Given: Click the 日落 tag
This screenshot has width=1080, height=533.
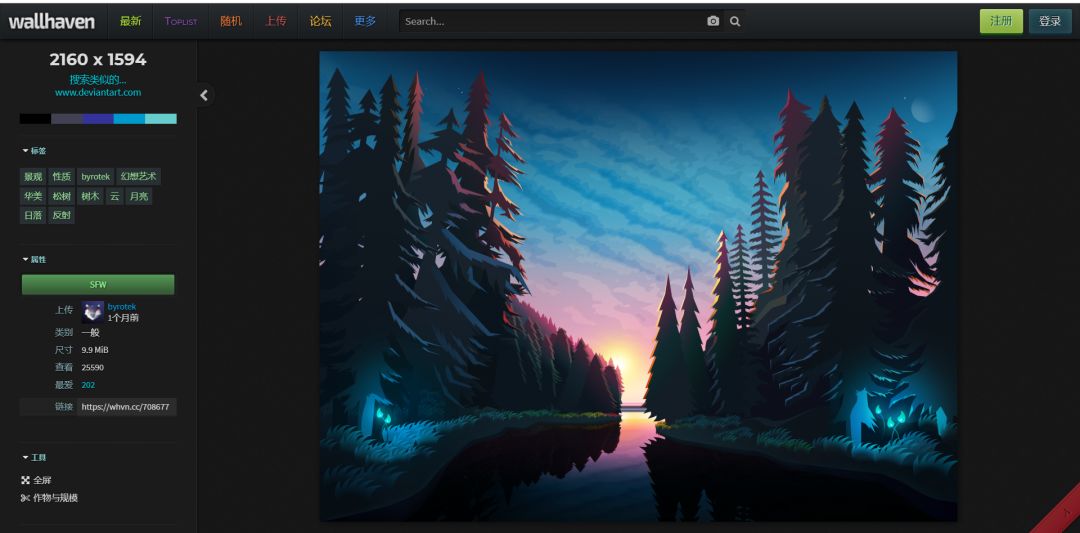Looking at the screenshot, I should 33,216.
